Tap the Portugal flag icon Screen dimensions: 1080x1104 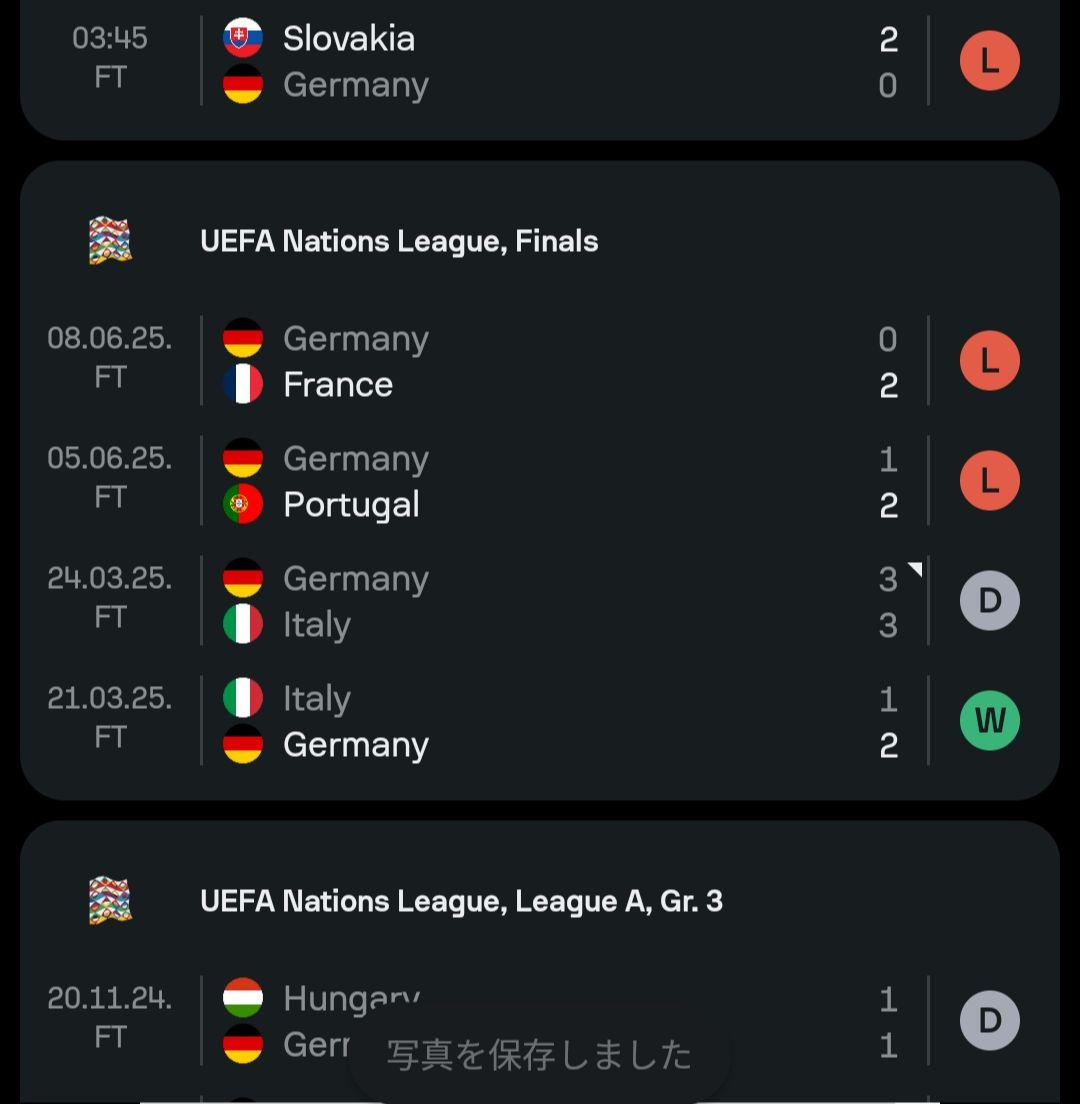[x=243, y=504]
